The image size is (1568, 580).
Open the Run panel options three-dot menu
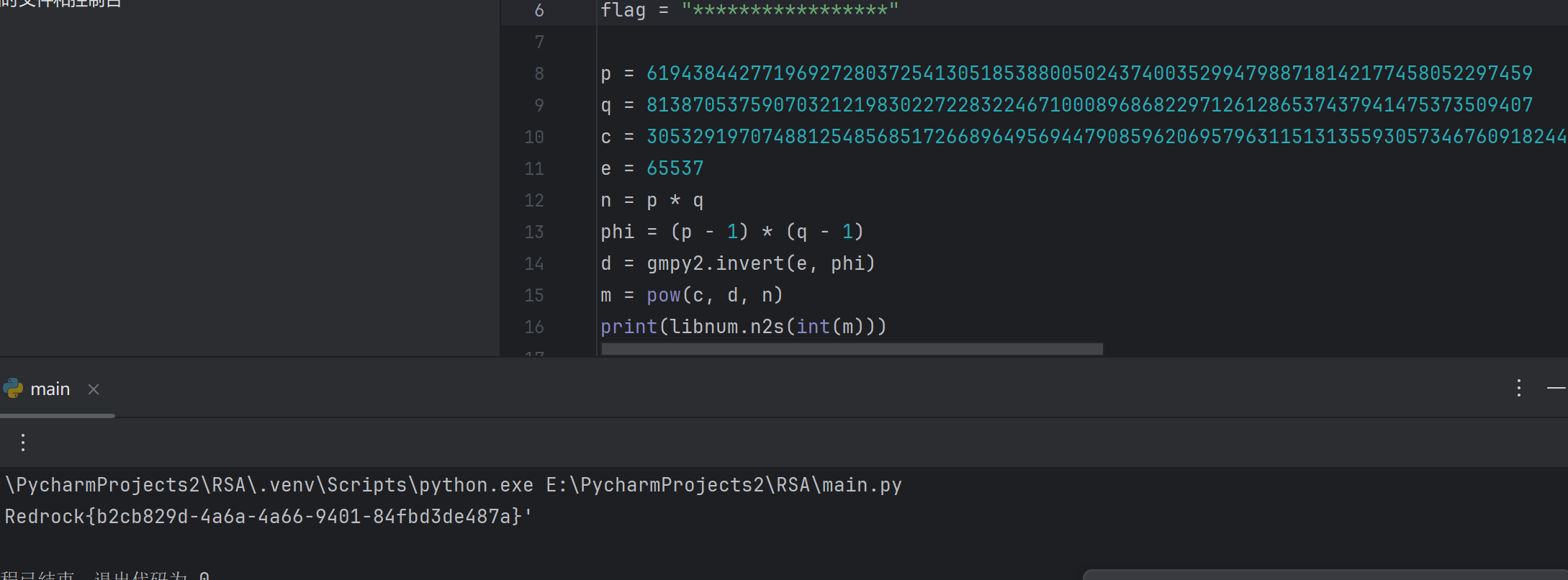tap(1518, 389)
